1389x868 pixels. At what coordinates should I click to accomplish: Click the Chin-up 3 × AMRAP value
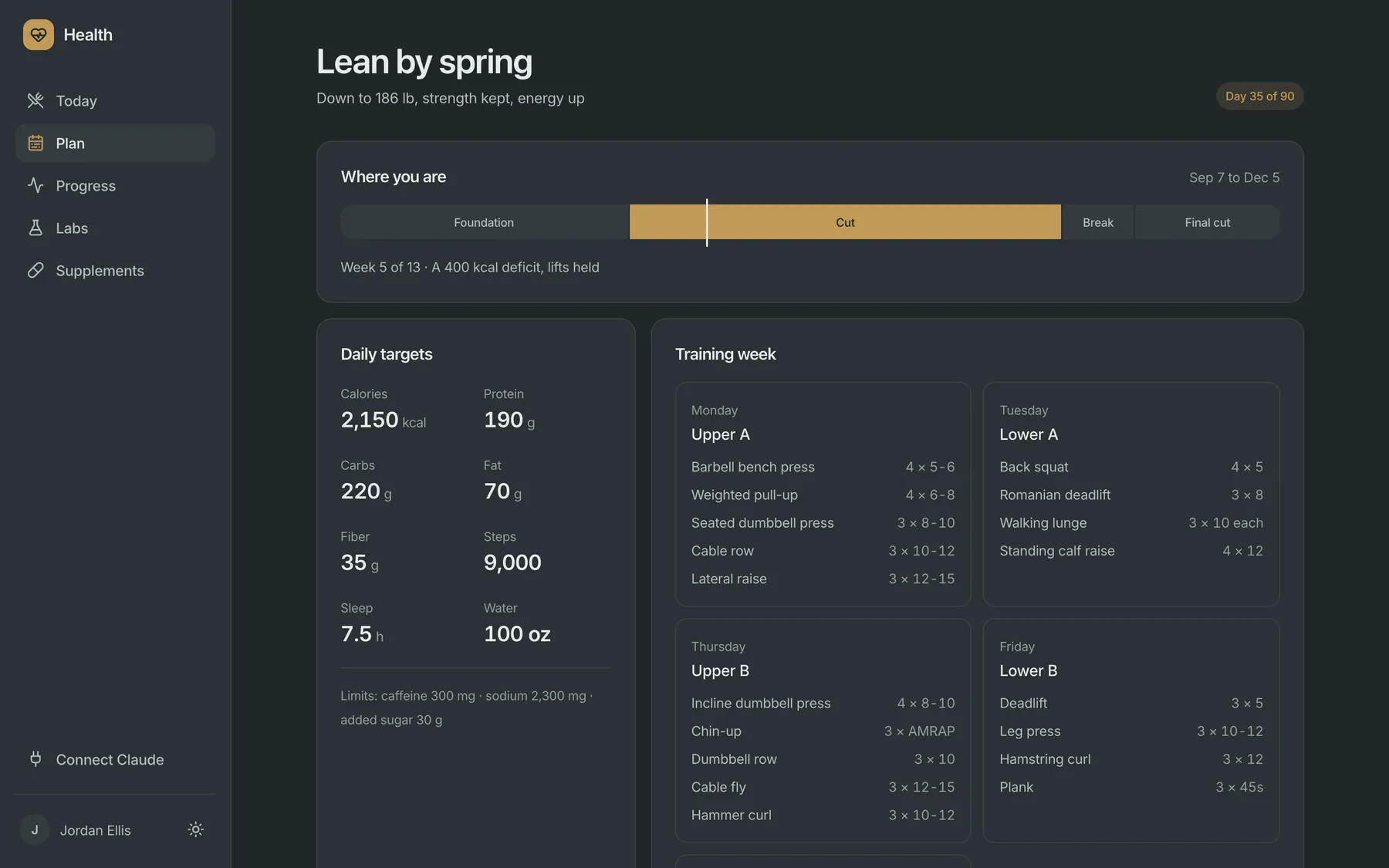pyautogui.click(x=919, y=731)
